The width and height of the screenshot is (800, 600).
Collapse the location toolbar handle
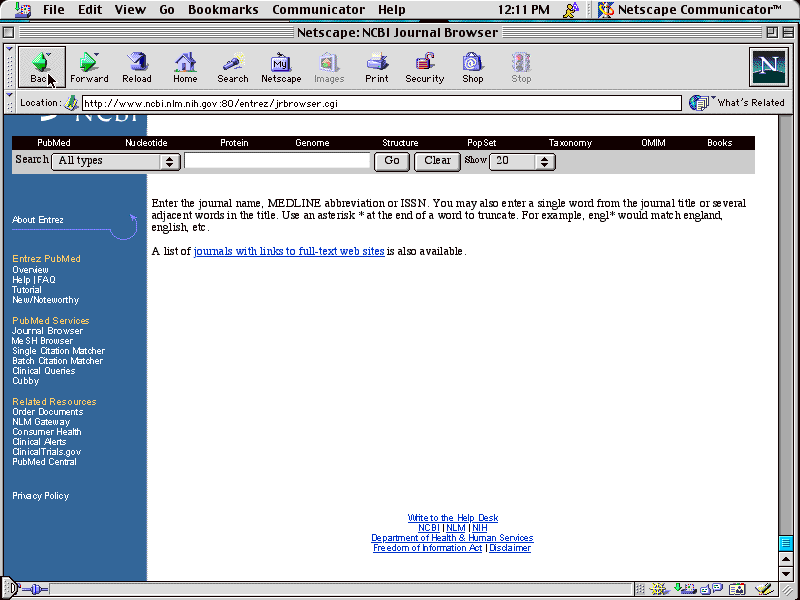coord(9,103)
